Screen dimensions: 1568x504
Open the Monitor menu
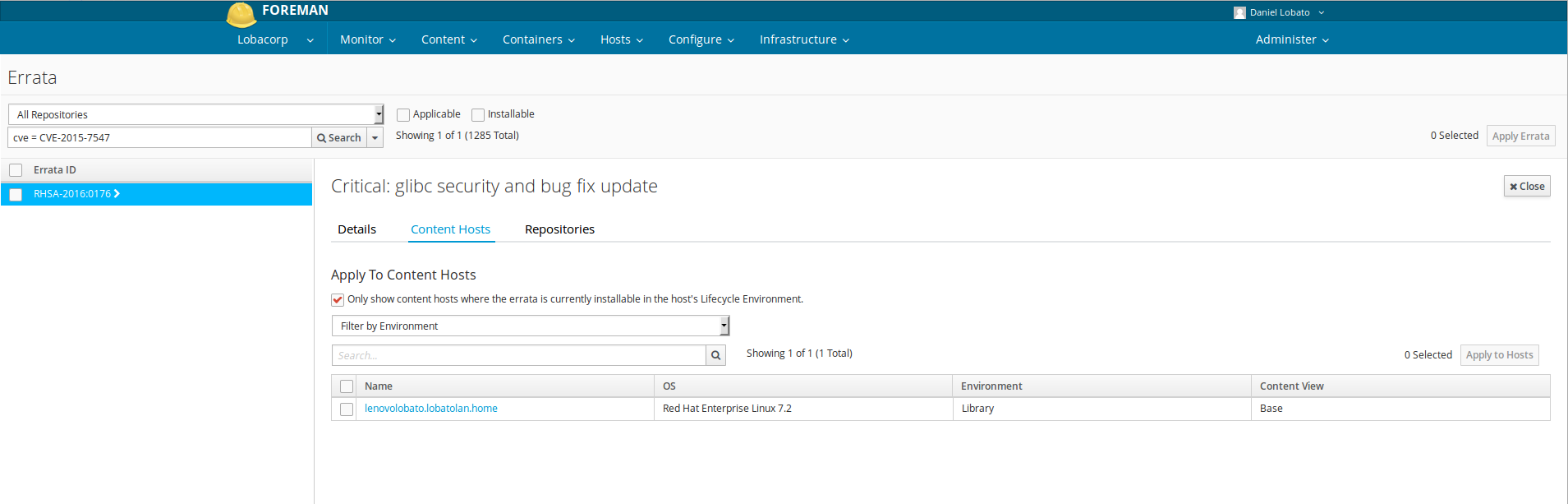point(367,39)
